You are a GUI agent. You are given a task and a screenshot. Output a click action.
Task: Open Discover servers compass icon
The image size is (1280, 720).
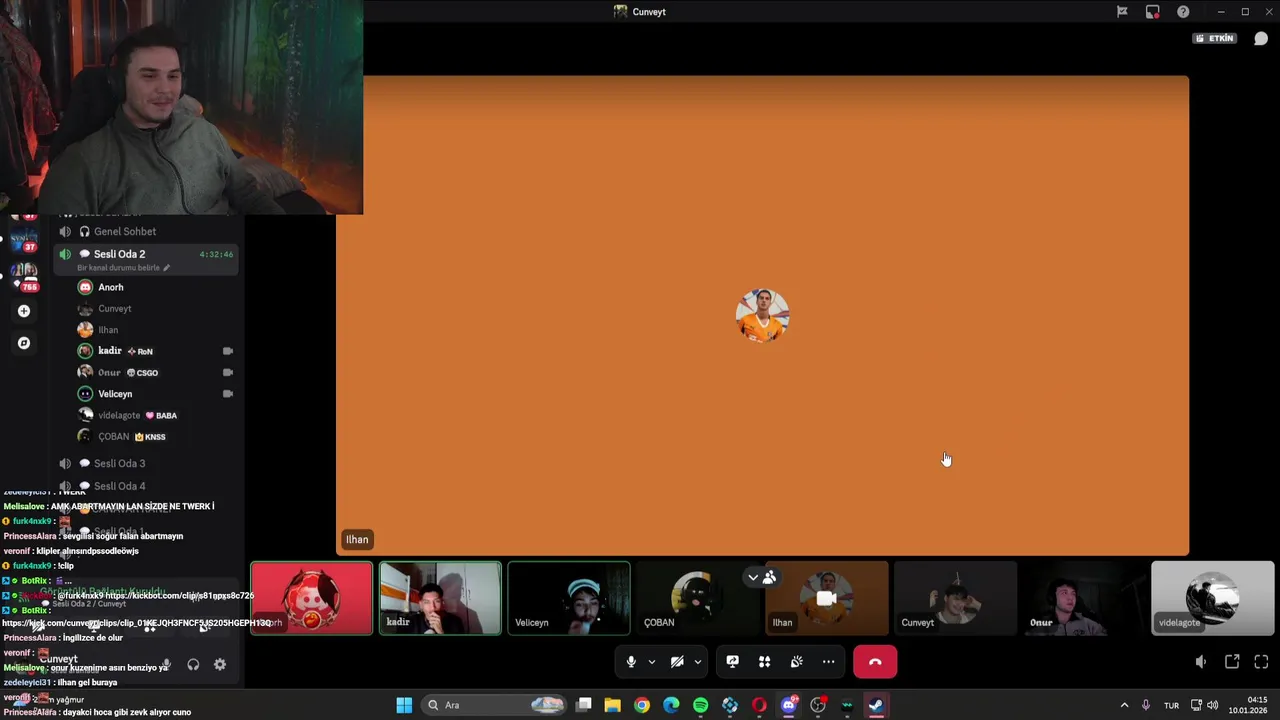[24, 343]
